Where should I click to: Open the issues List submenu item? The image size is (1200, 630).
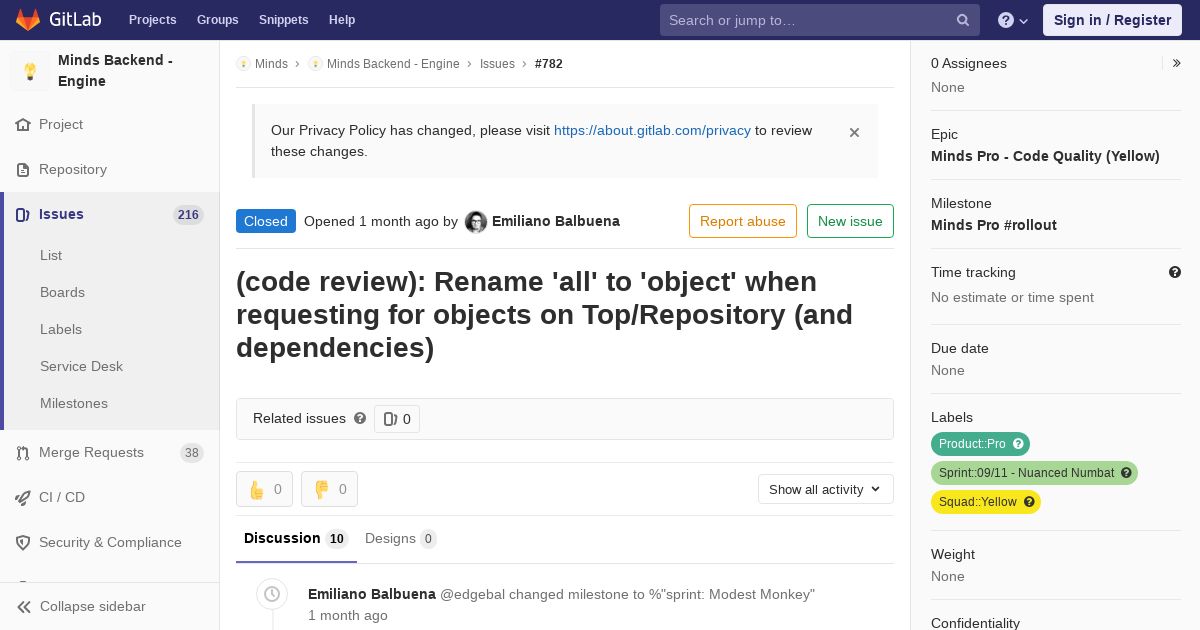[51, 255]
